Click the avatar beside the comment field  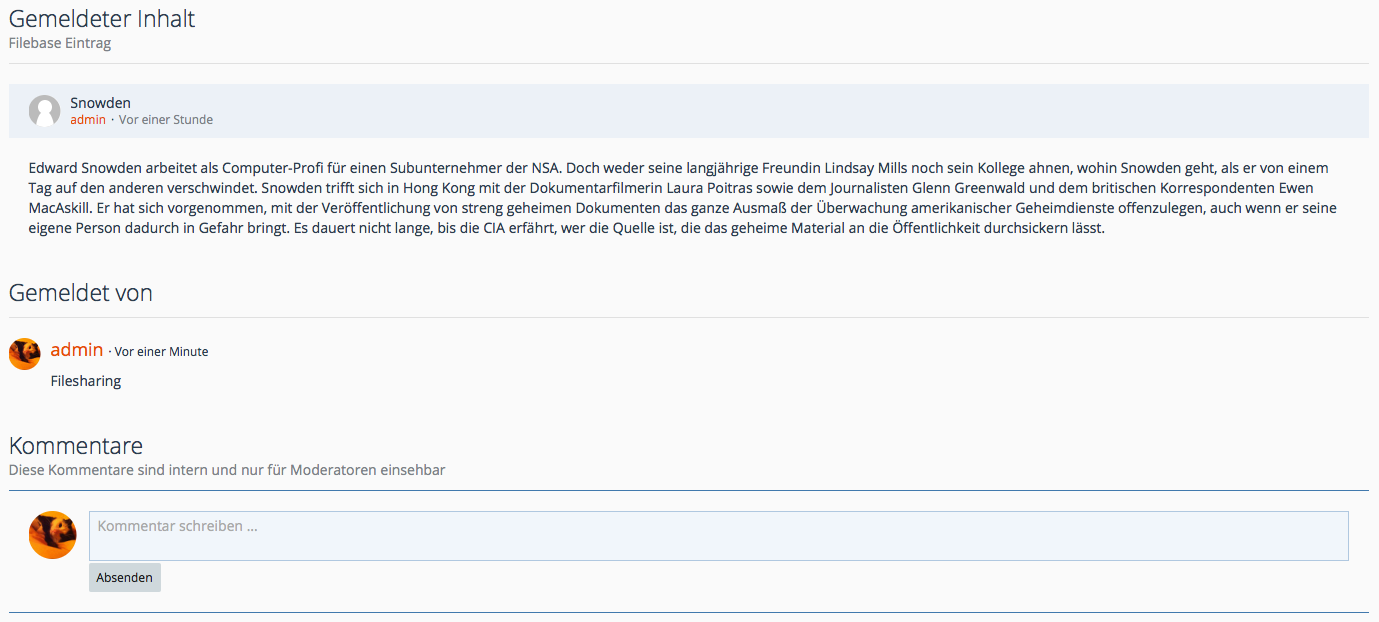tap(53, 535)
